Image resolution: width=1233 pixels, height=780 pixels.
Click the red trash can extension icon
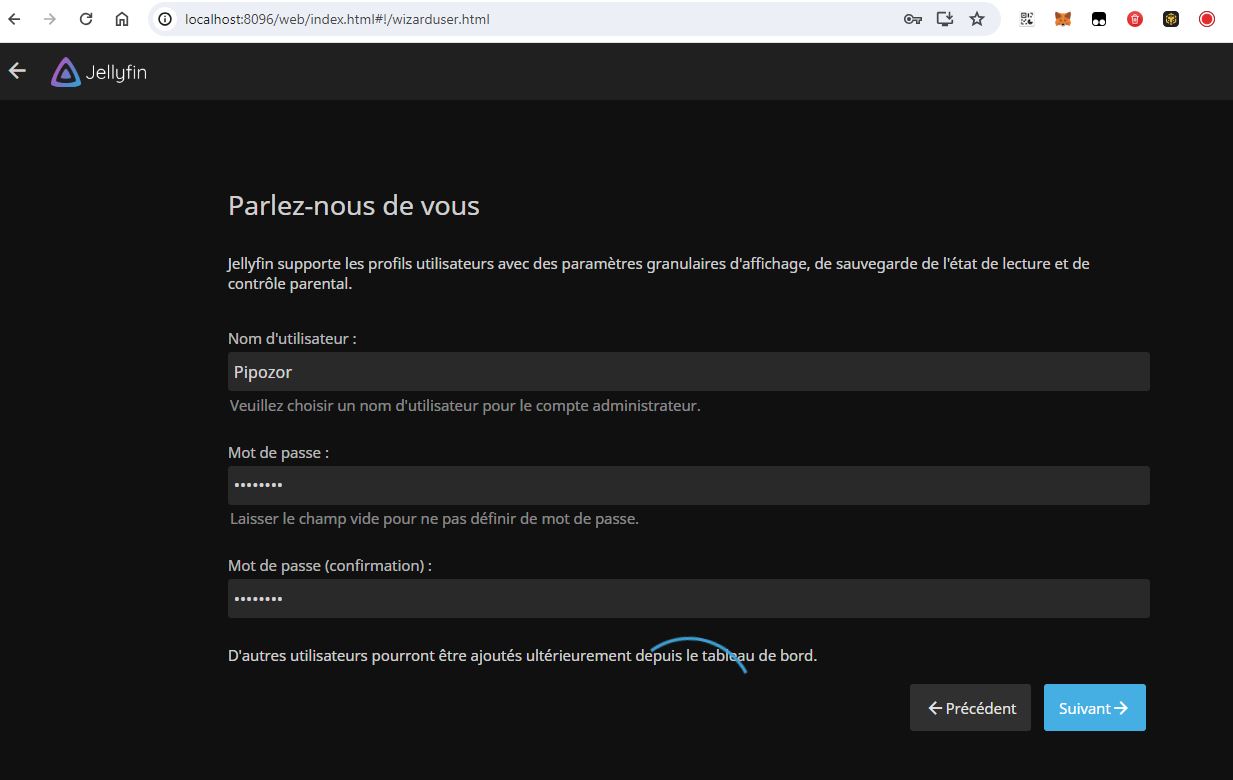pos(1135,19)
